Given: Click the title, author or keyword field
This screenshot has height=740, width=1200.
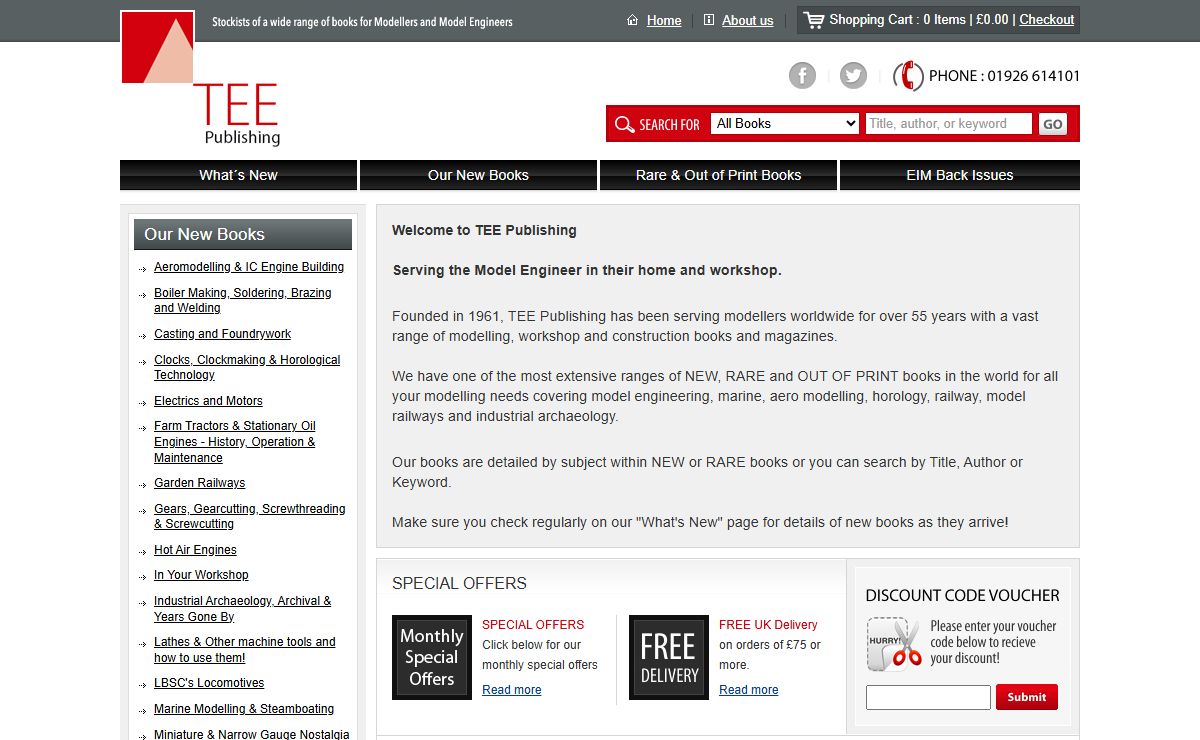Looking at the screenshot, I should pos(949,123).
